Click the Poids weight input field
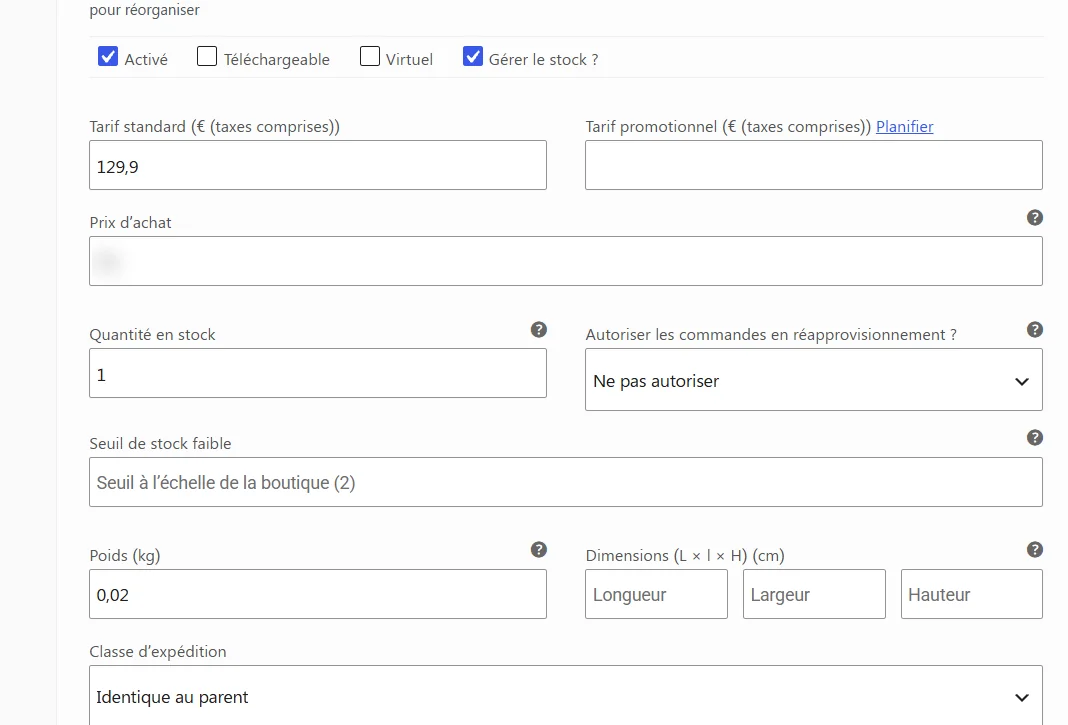Image resolution: width=1068 pixels, height=725 pixels. pos(318,594)
